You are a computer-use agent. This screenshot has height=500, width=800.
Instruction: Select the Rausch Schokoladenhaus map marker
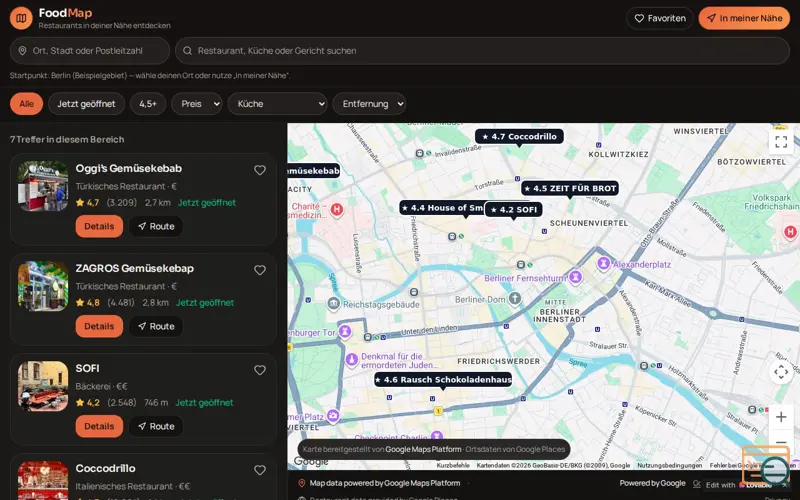coord(443,380)
